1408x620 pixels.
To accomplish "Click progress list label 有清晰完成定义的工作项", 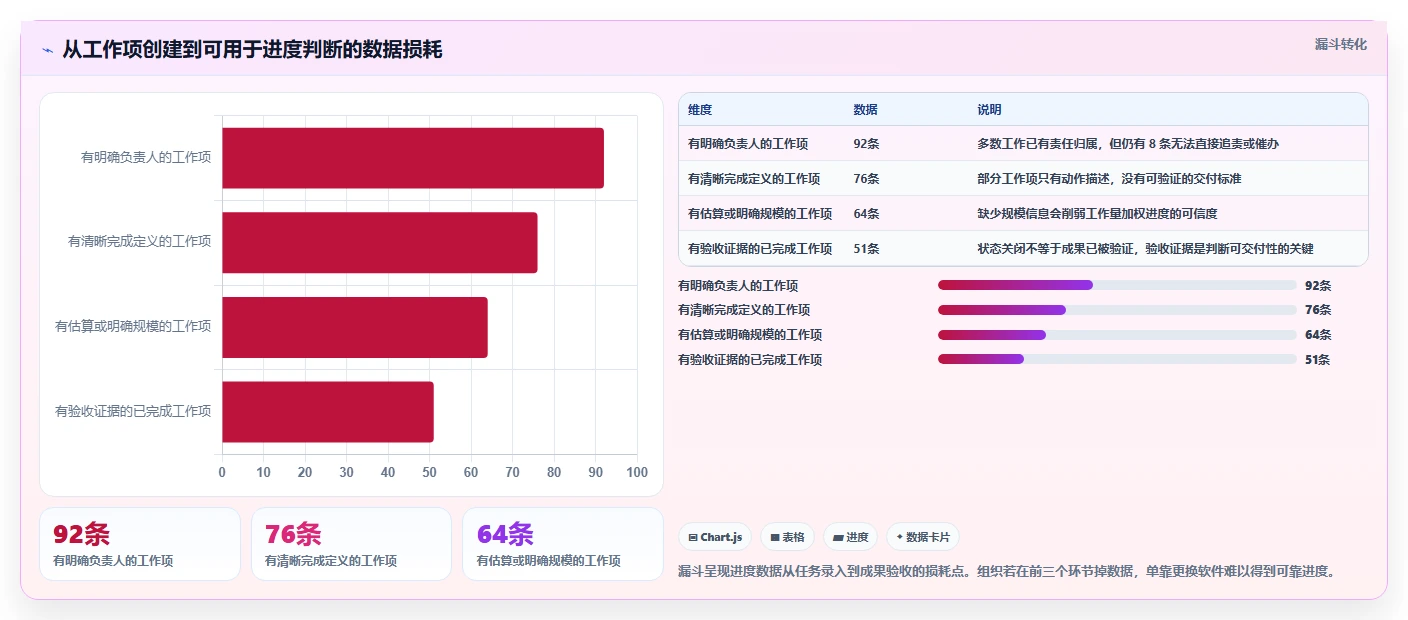I will [744, 310].
